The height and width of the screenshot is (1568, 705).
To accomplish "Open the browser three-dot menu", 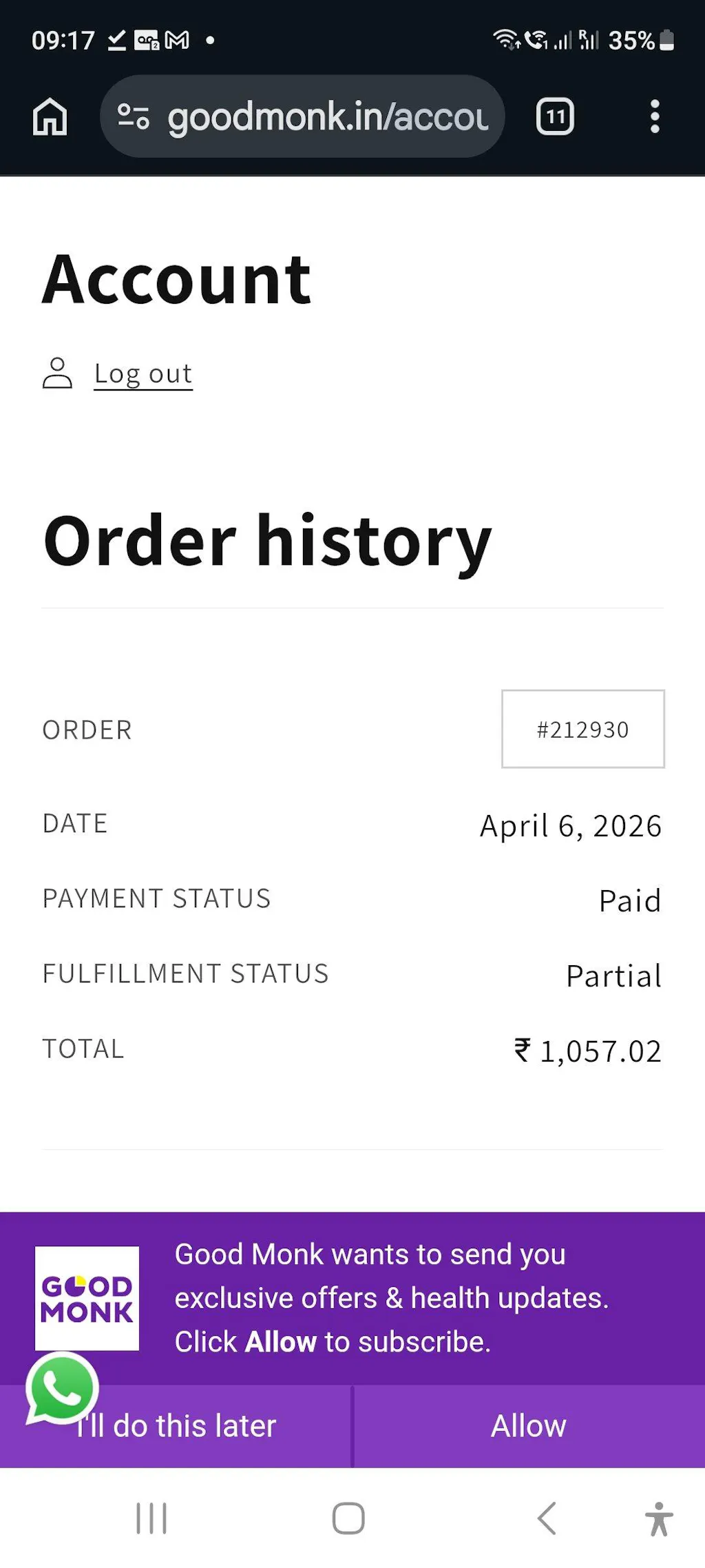I will click(655, 116).
